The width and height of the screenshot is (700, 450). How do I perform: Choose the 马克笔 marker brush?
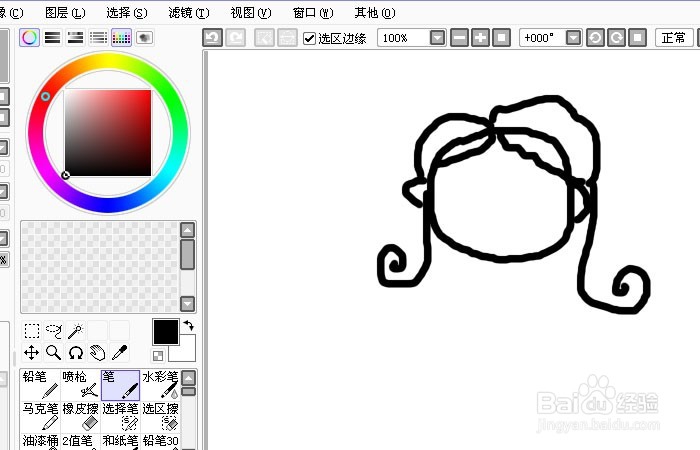[x=40, y=417]
